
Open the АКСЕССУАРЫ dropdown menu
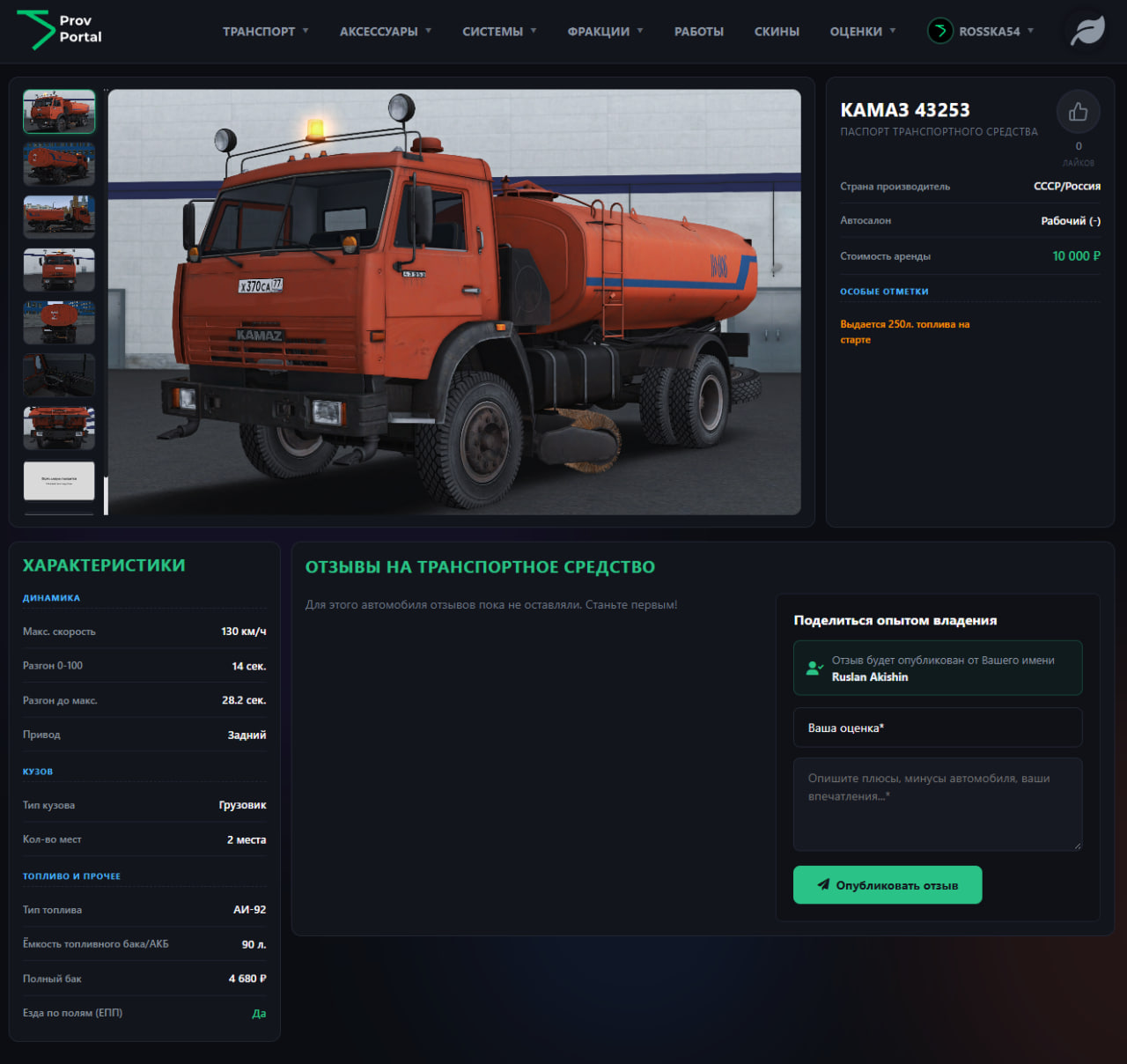tap(386, 31)
